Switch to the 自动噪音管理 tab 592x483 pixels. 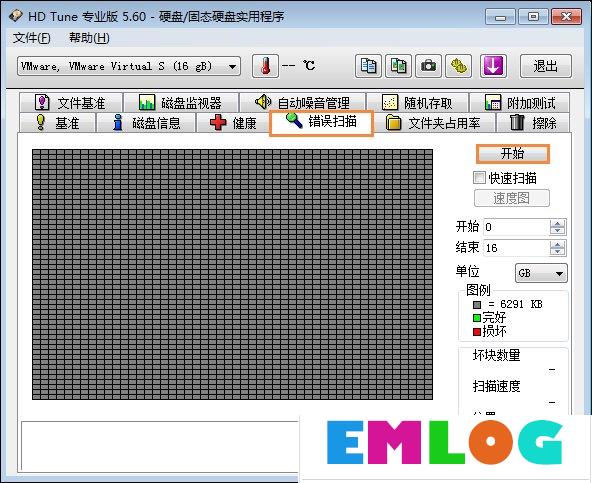click(302, 103)
